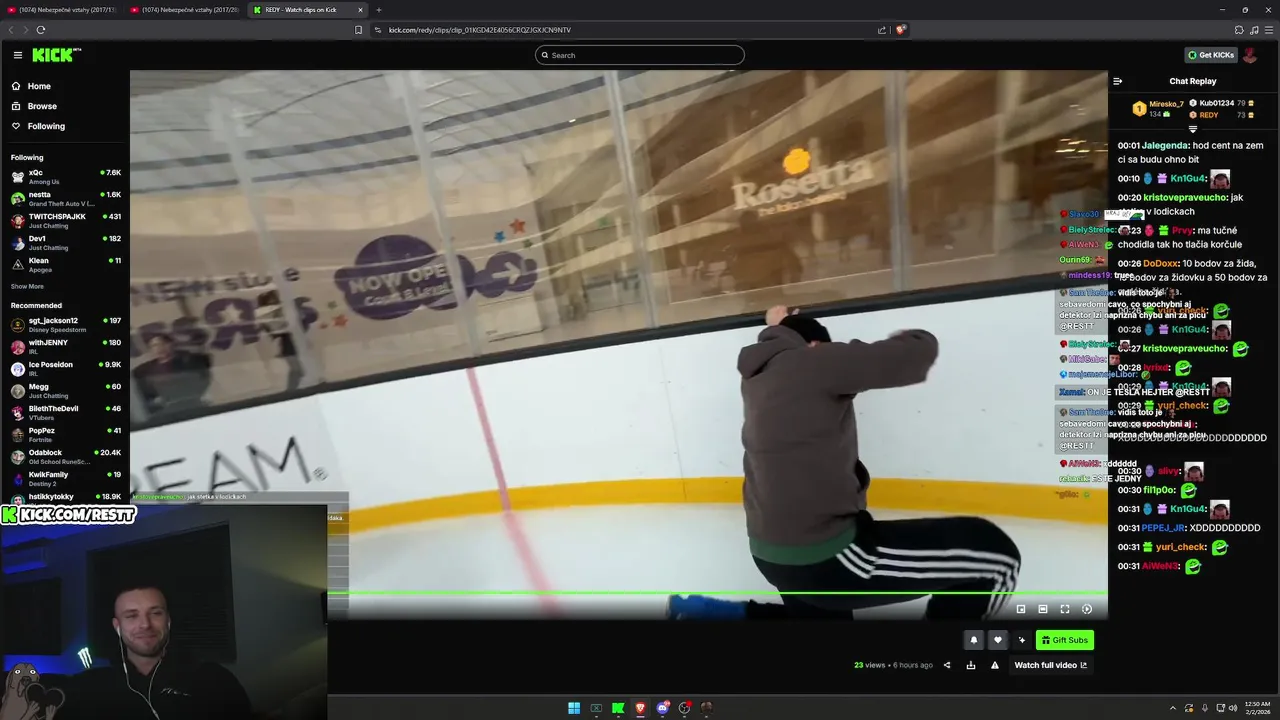Open the user profile avatar menu
Viewport: 1280px width, 720px height.
pos(1250,55)
